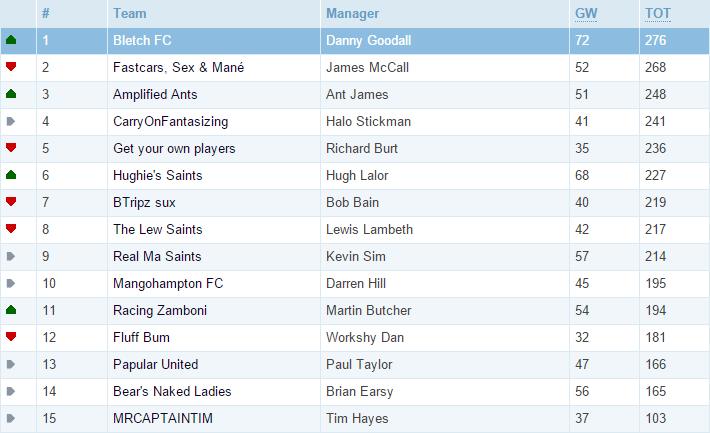Click the Manager column header
The image size is (710, 433).
tap(352, 14)
